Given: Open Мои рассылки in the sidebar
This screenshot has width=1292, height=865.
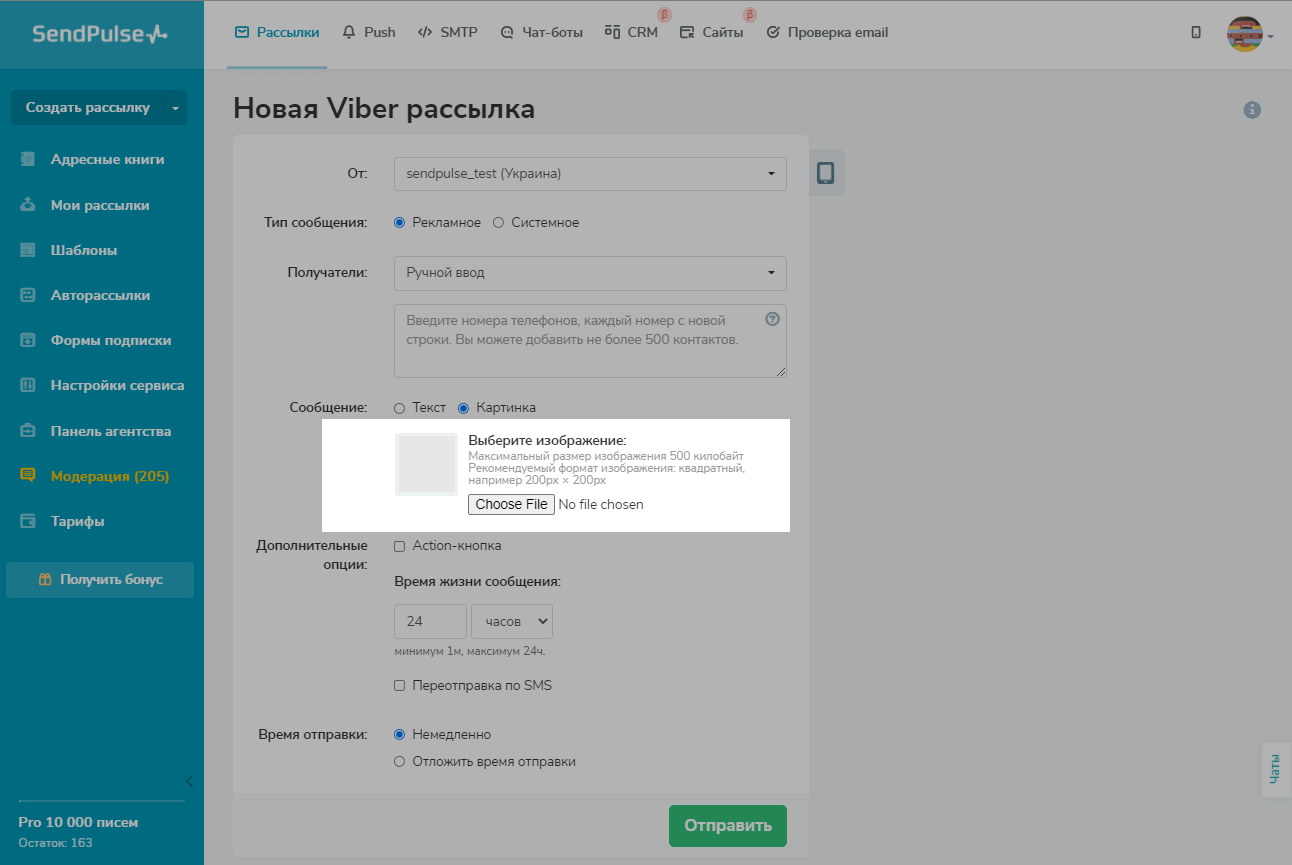Looking at the screenshot, I should (100, 205).
